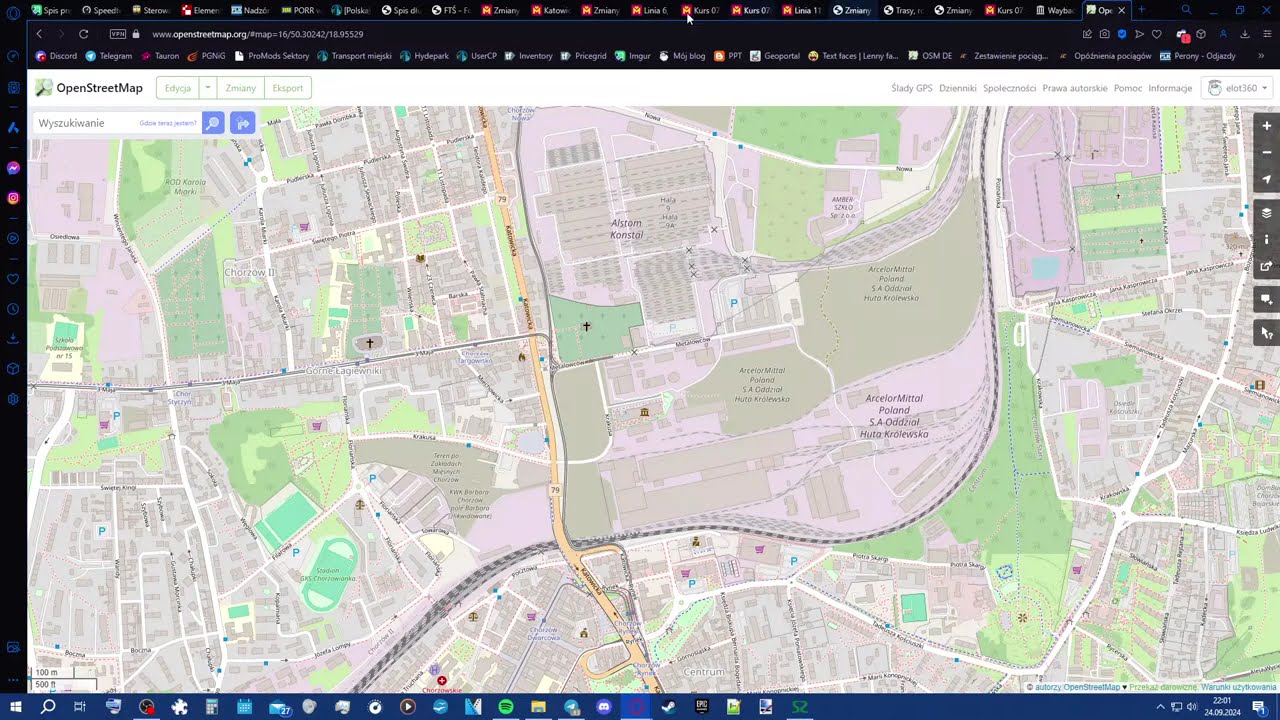
Task: Switch to the Speedt browser tab
Action: [x=100, y=10]
